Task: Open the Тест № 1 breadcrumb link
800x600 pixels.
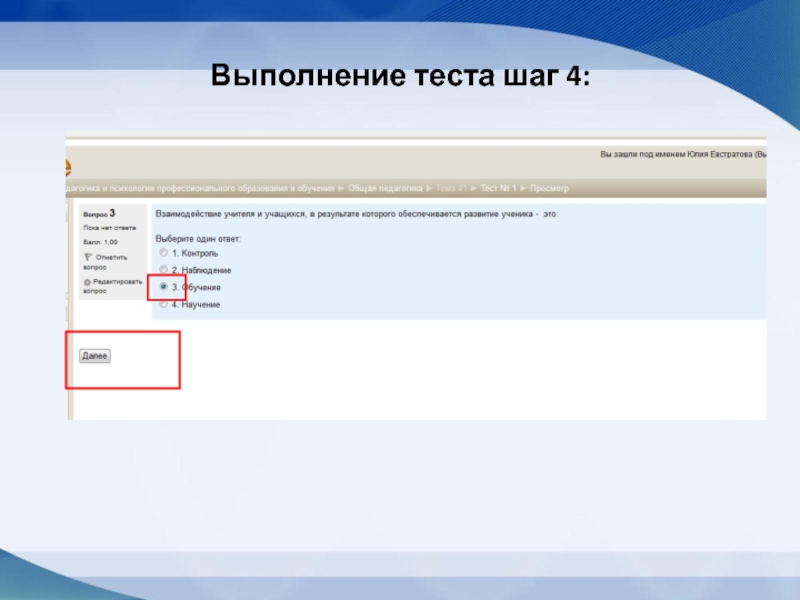Action: pyautogui.click(x=498, y=188)
